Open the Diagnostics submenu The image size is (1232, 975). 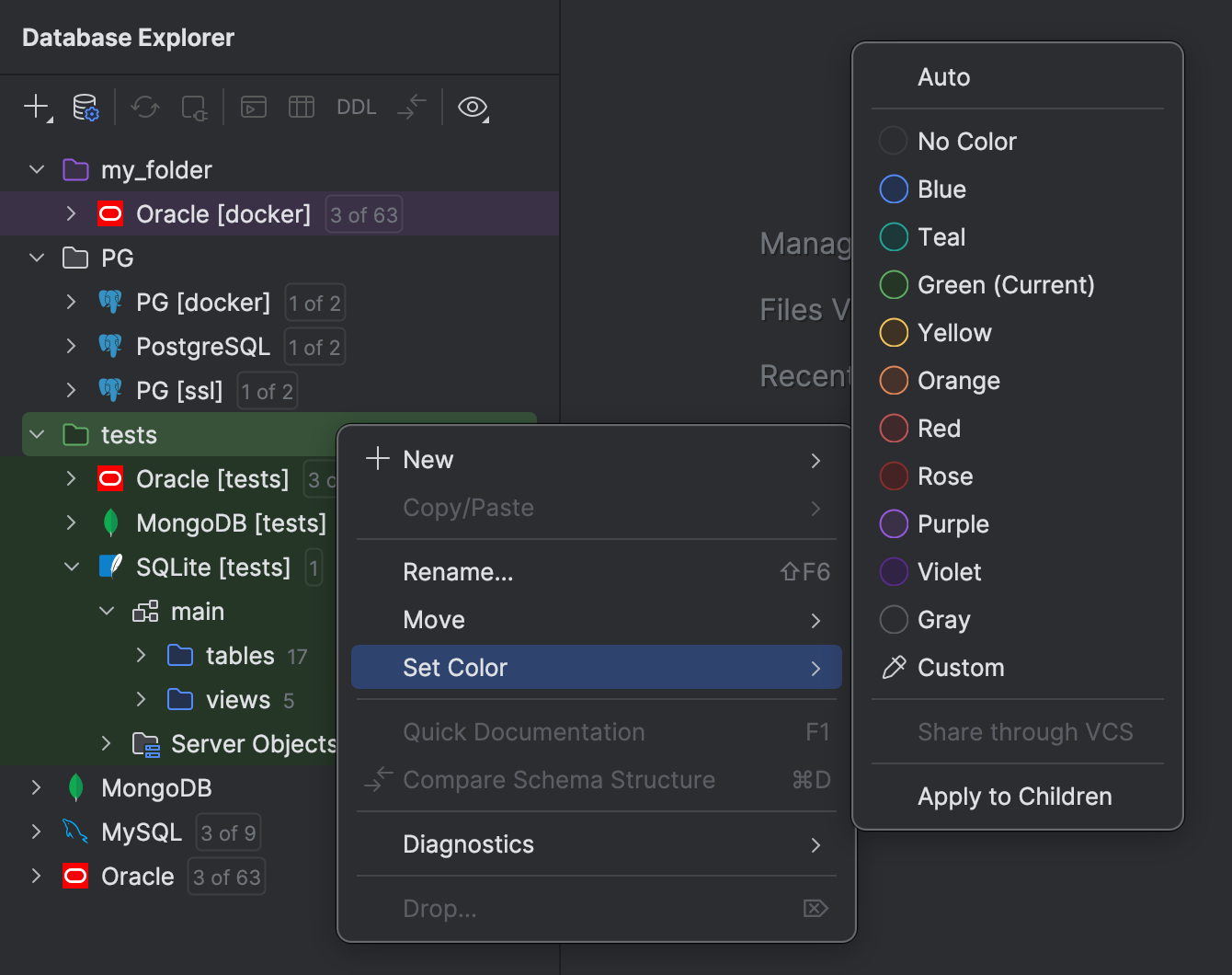point(597,844)
